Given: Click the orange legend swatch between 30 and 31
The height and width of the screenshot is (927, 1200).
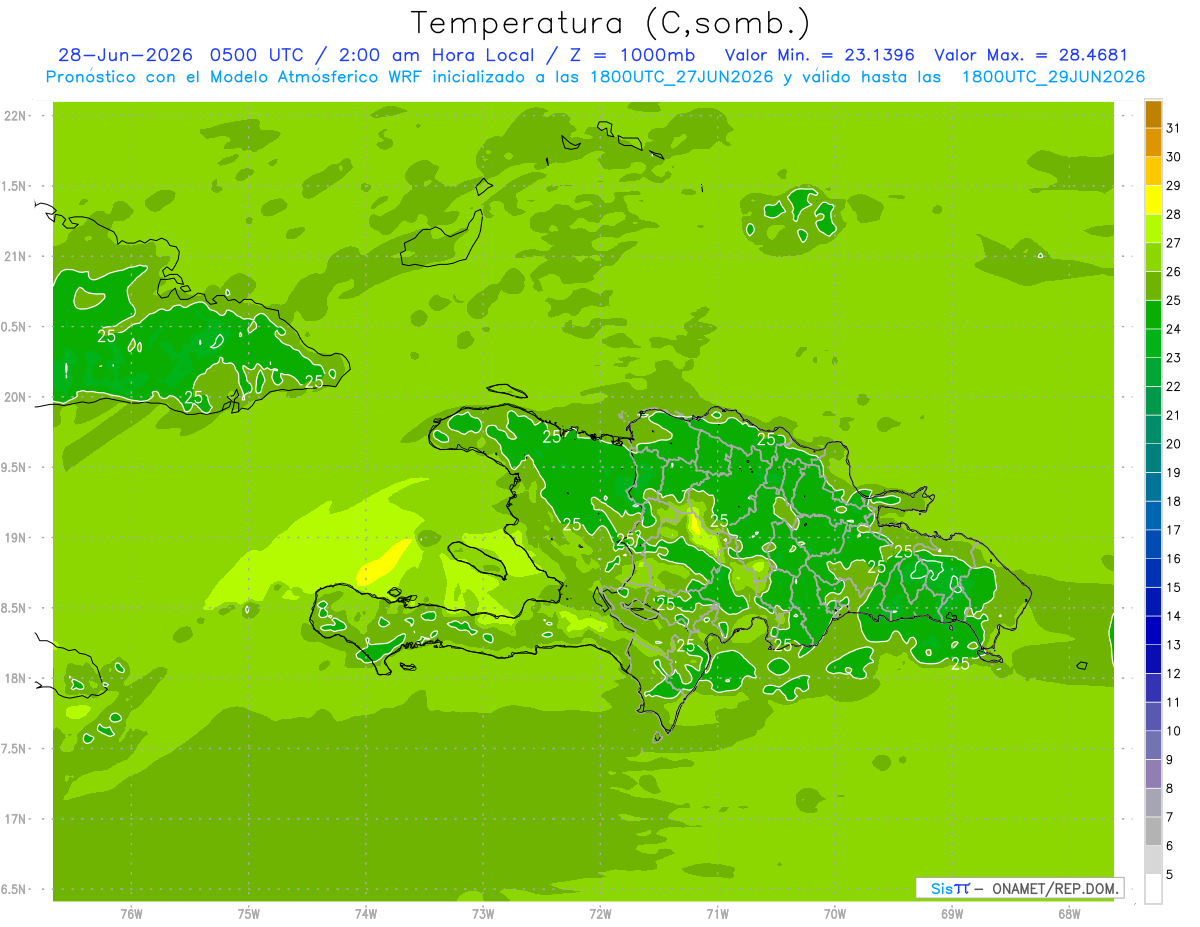Looking at the screenshot, I should coord(1153,142).
